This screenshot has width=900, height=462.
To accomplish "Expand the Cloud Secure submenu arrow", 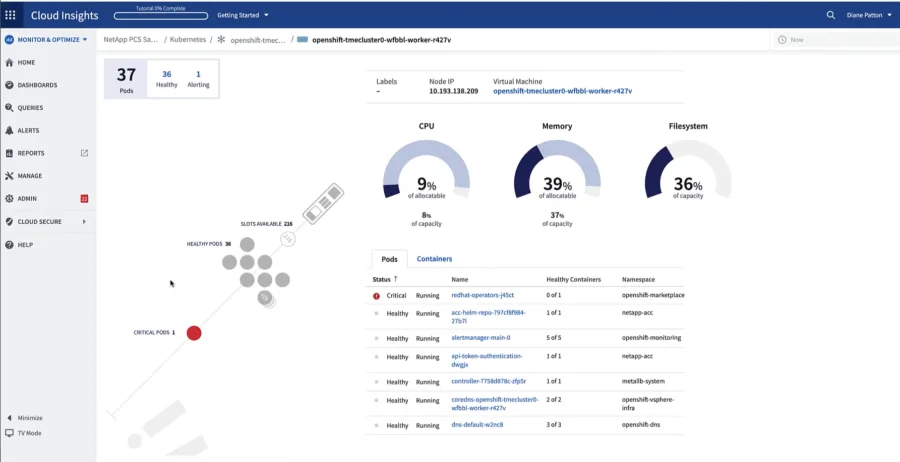I will 84,222.
